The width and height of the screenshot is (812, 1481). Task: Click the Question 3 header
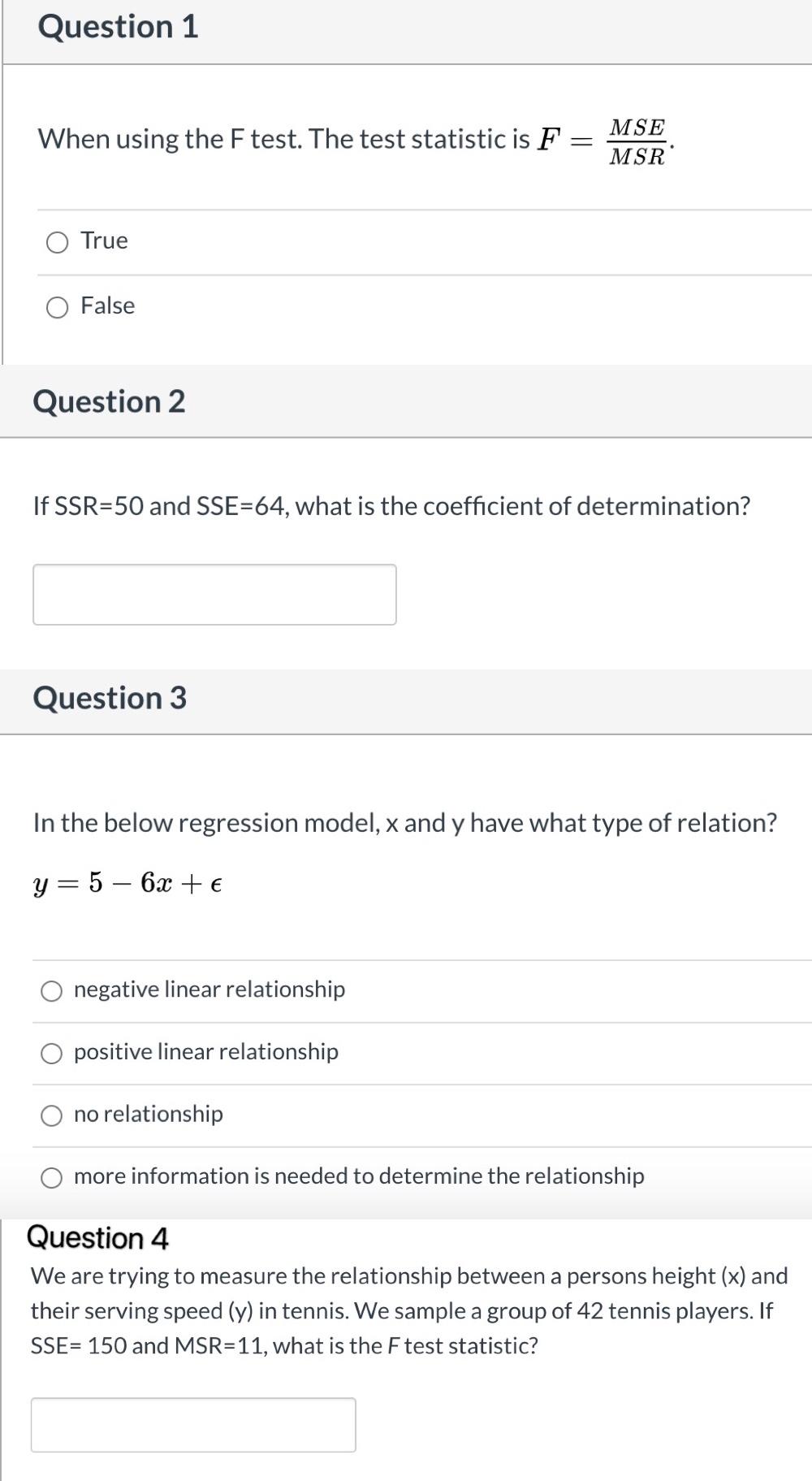[x=111, y=698]
